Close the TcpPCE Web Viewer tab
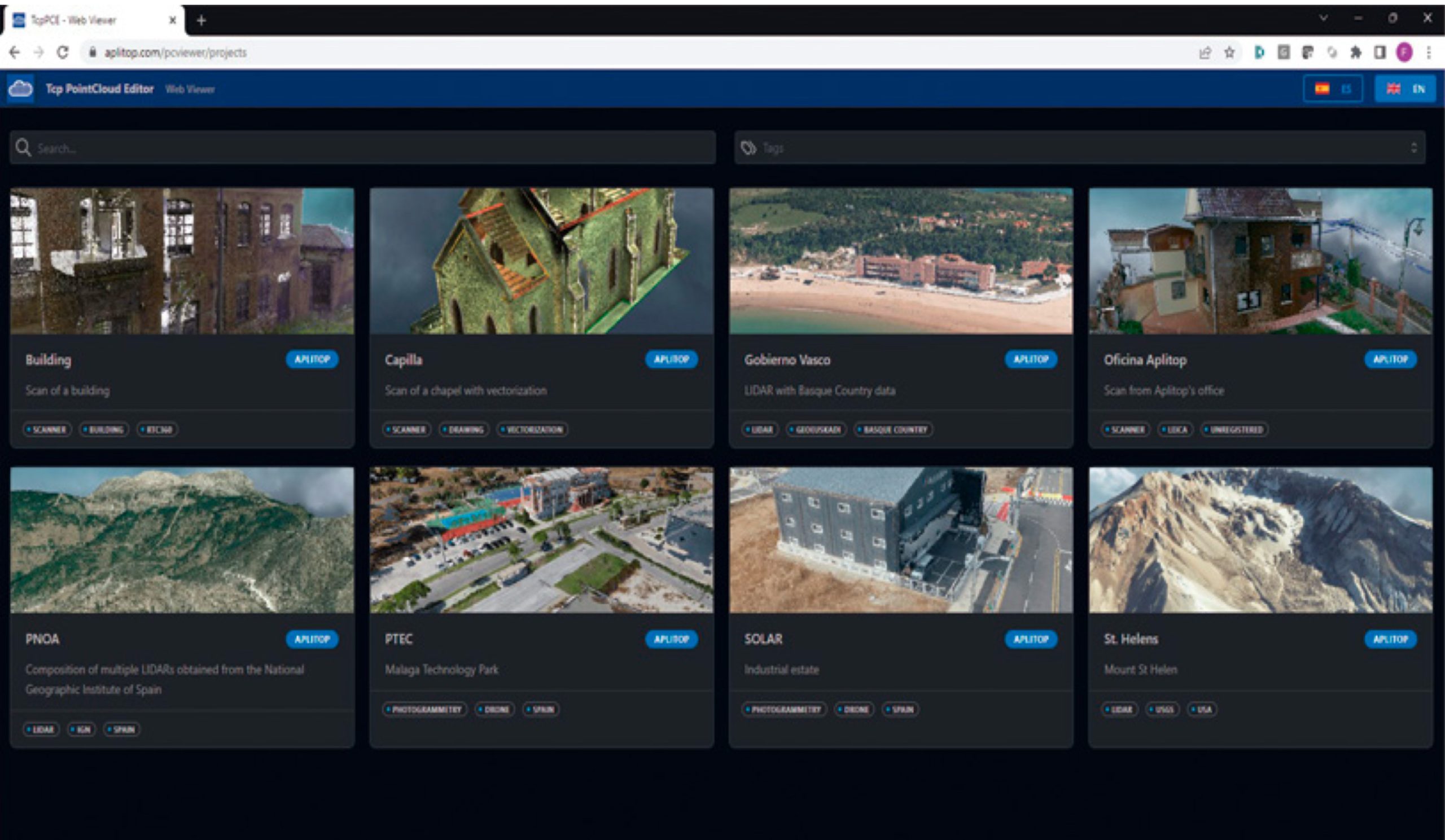Screen dimensions: 1445x840 click(x=173, y=21)
